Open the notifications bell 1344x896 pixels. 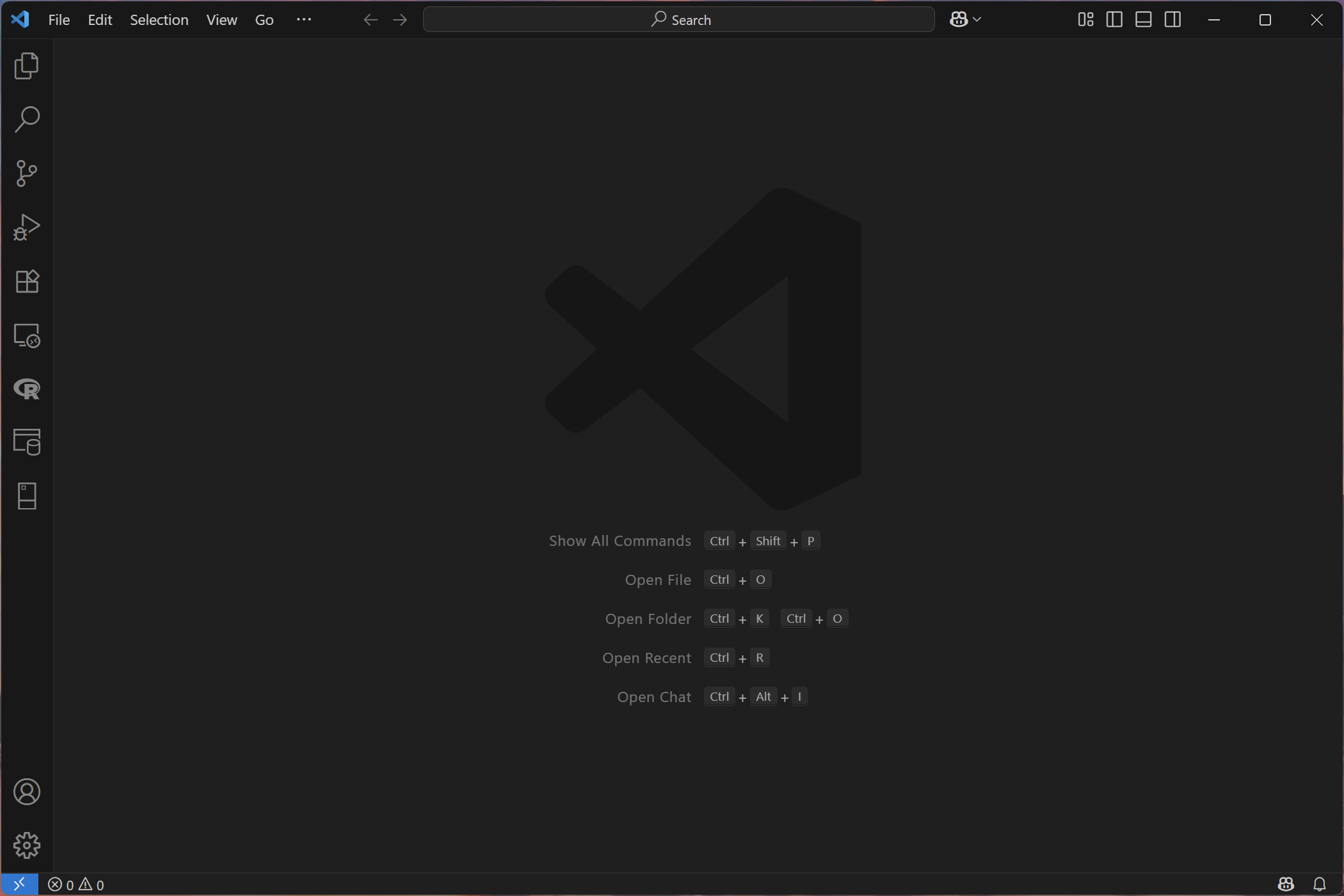pos(1320,884)
